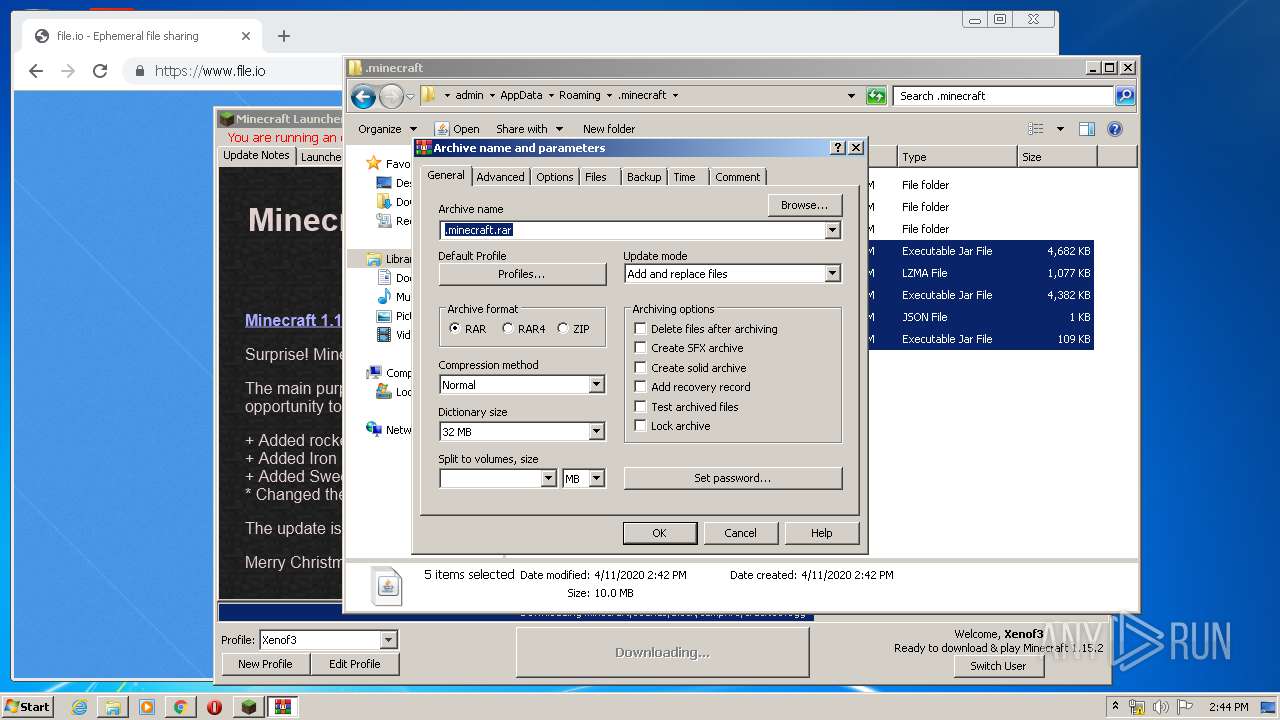Open the MB unit dropdown
1280x720 pixels.
coord(596,479)
